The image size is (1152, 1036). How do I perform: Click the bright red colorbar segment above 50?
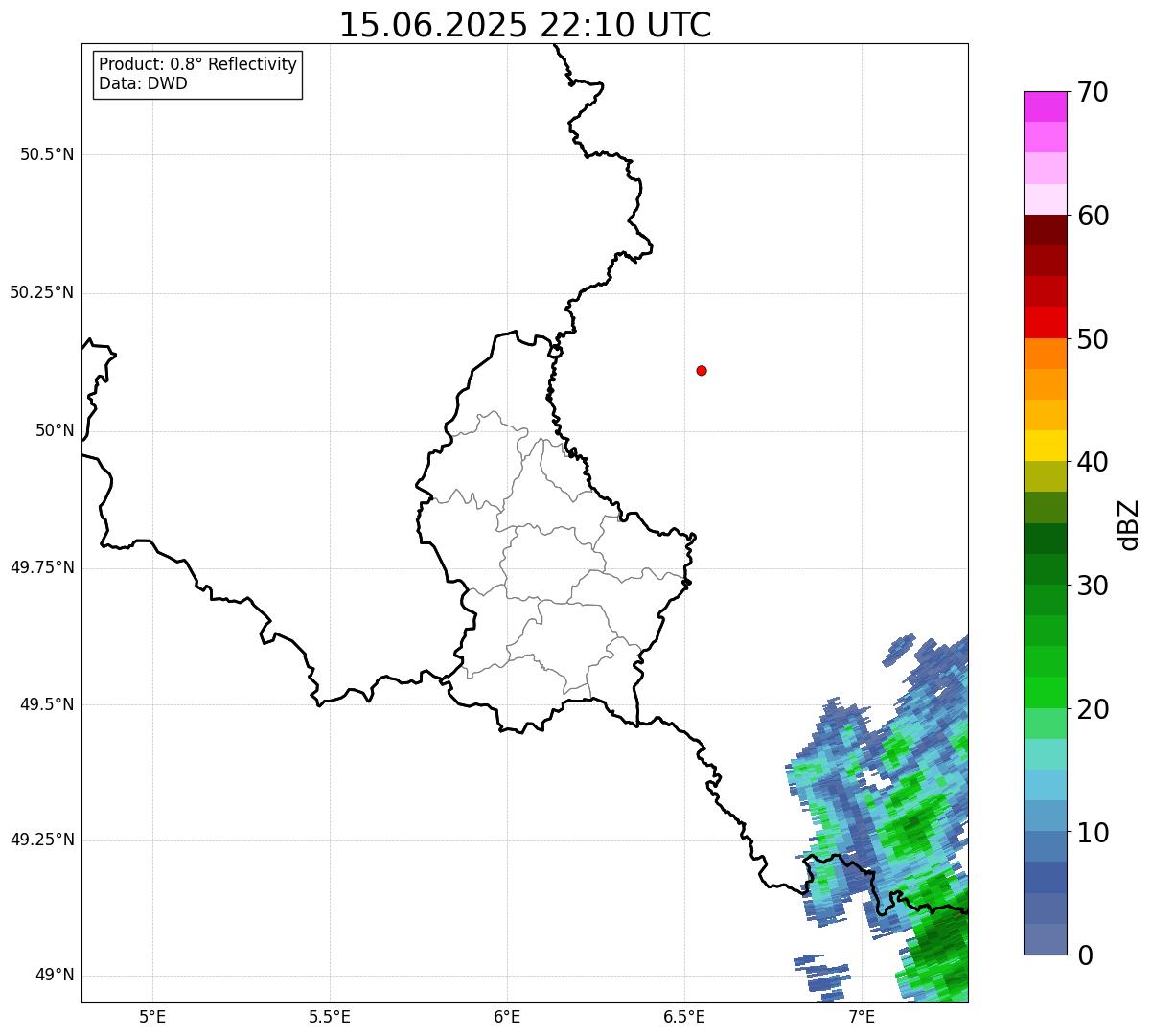tap(1046, 322)
